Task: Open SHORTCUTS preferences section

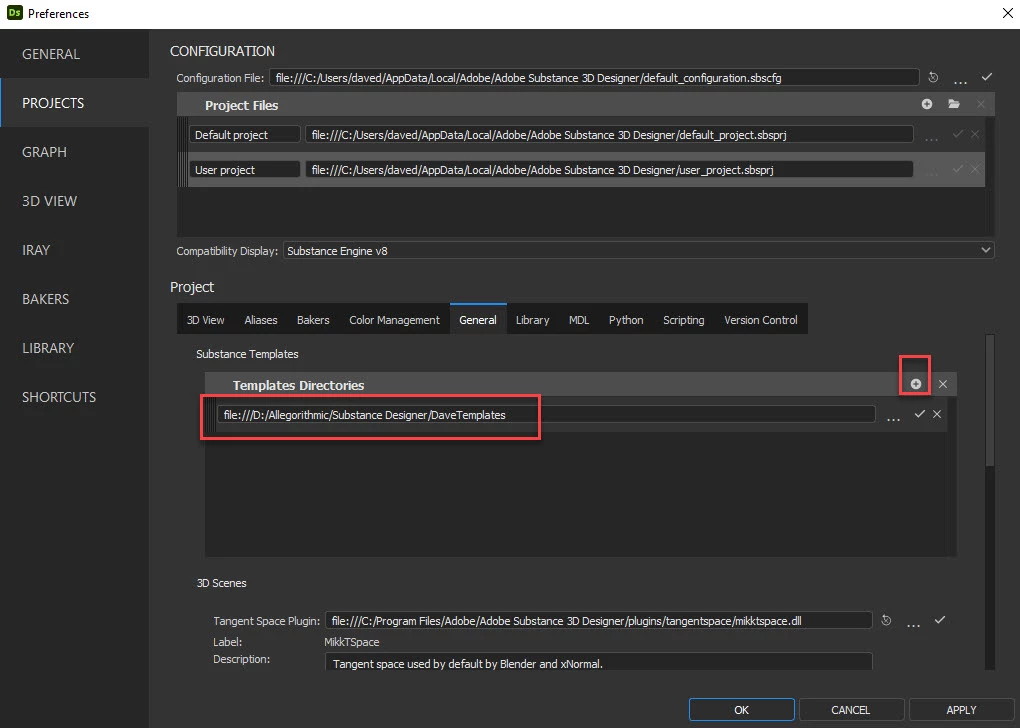Action: [x=74, y=397]
